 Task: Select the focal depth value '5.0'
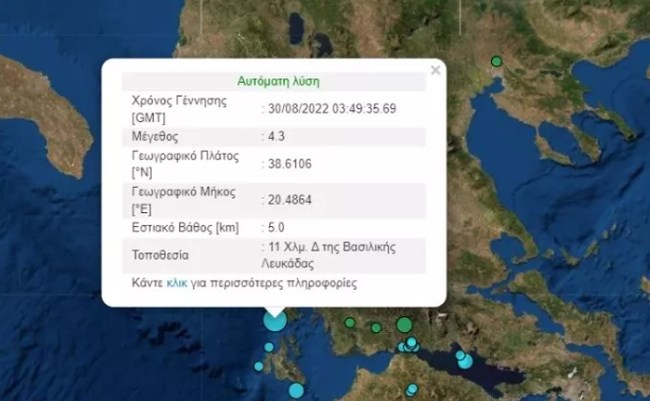pos(276,227)
